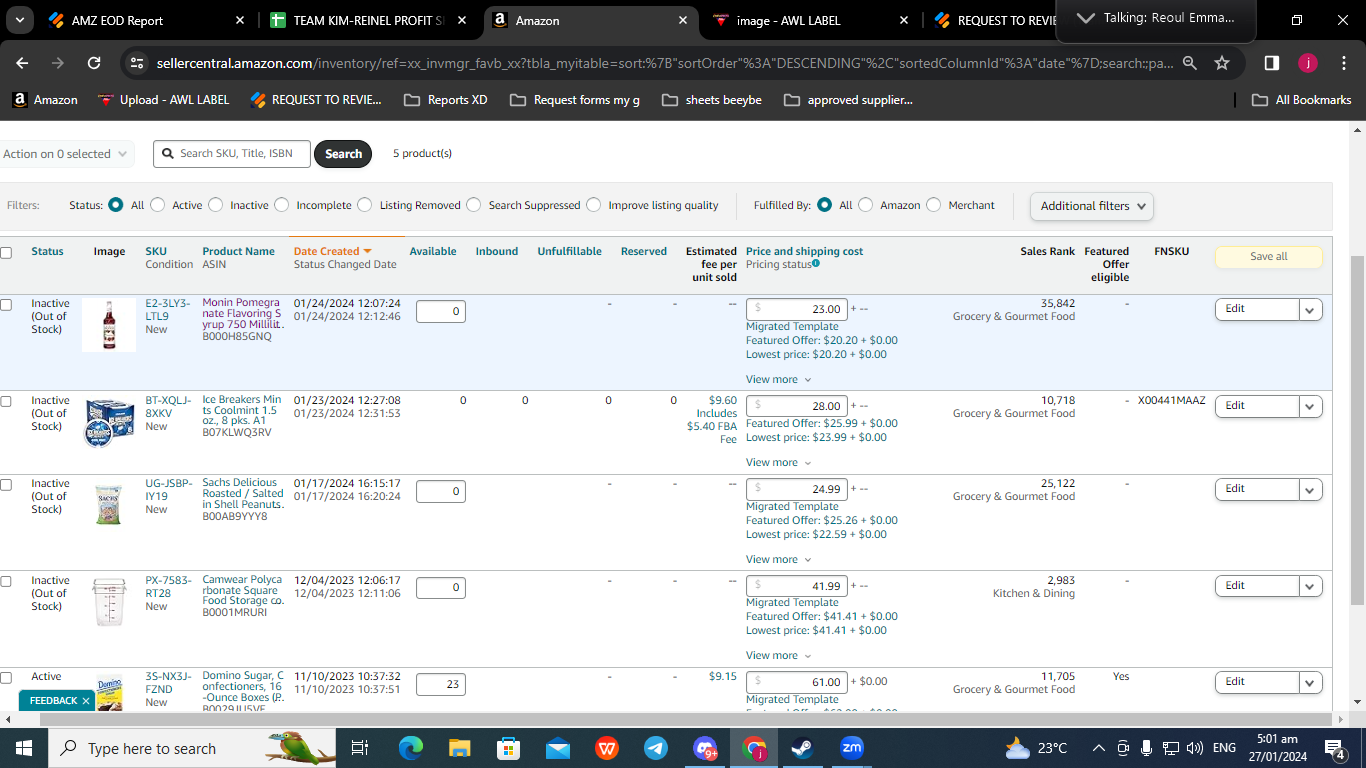Reload the Seller Central page
The height and width of the screenshot is (768, 1366).
94,63
